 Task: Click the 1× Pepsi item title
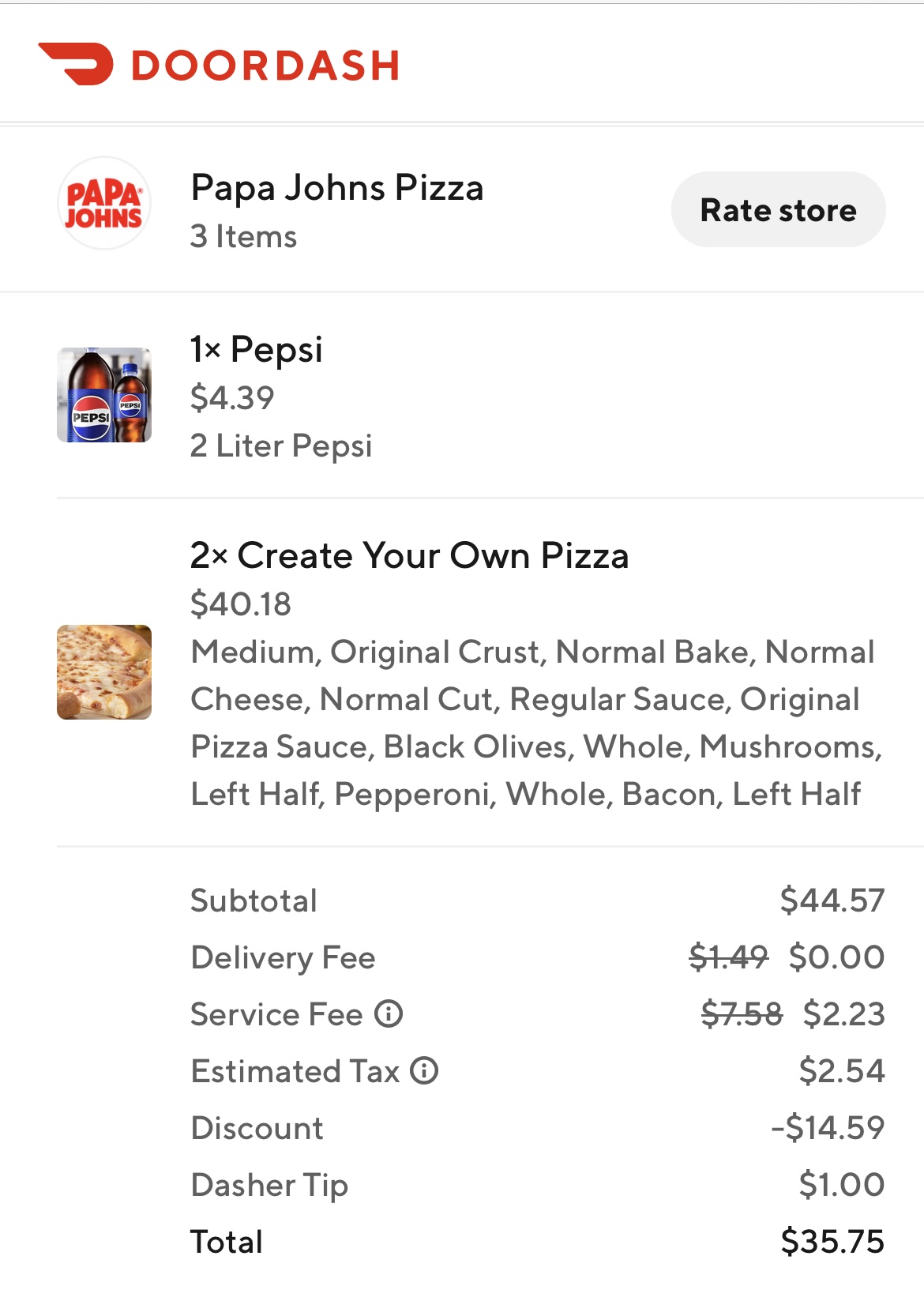click(257, 349)
